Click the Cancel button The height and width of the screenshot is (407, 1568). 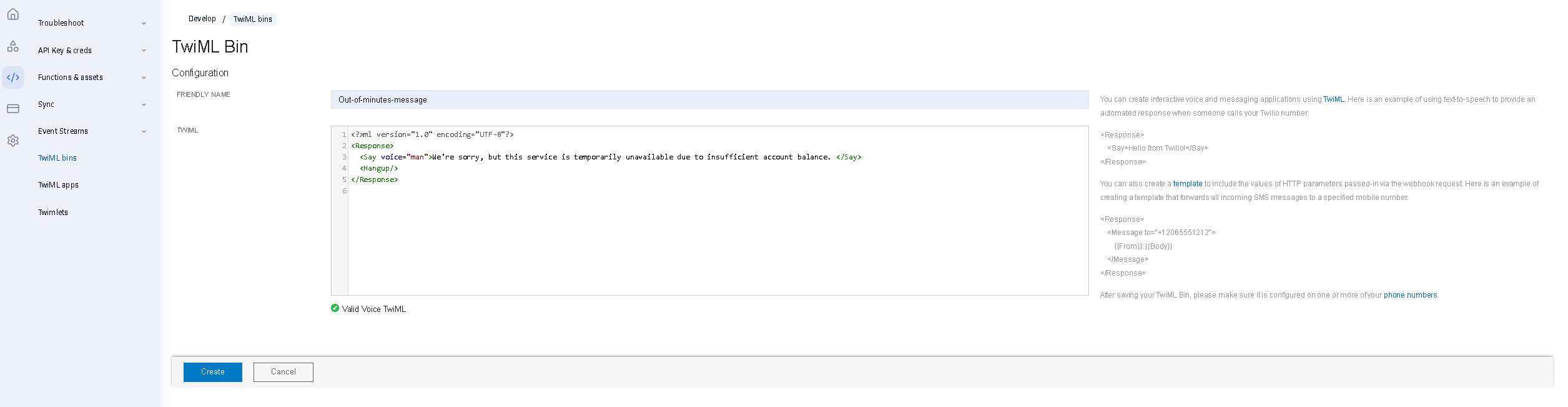[284, 372]
